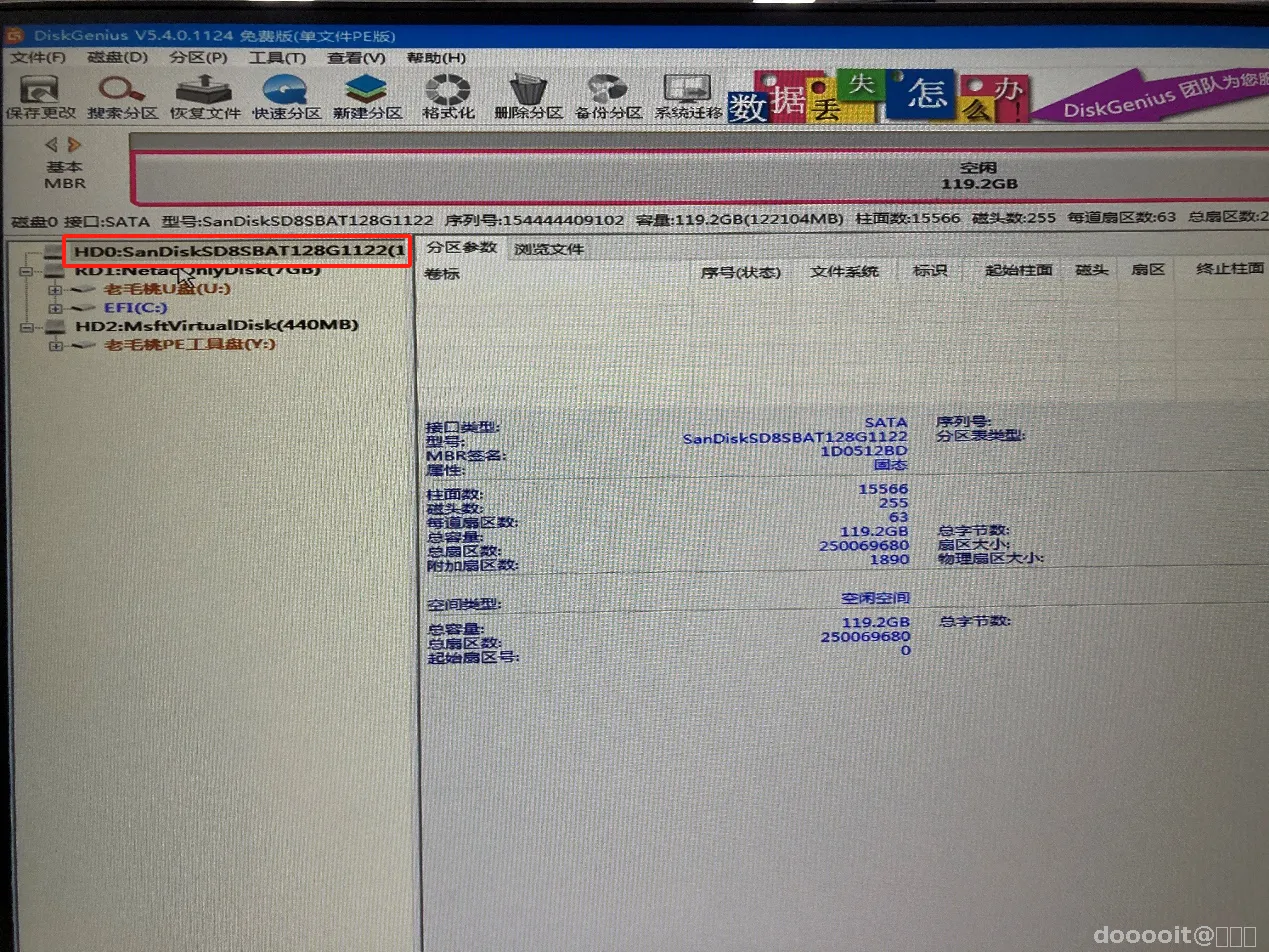Click the 保存更改 save changes icon
The width and height of the screenshot is (1269, 952).
point(41,97)
